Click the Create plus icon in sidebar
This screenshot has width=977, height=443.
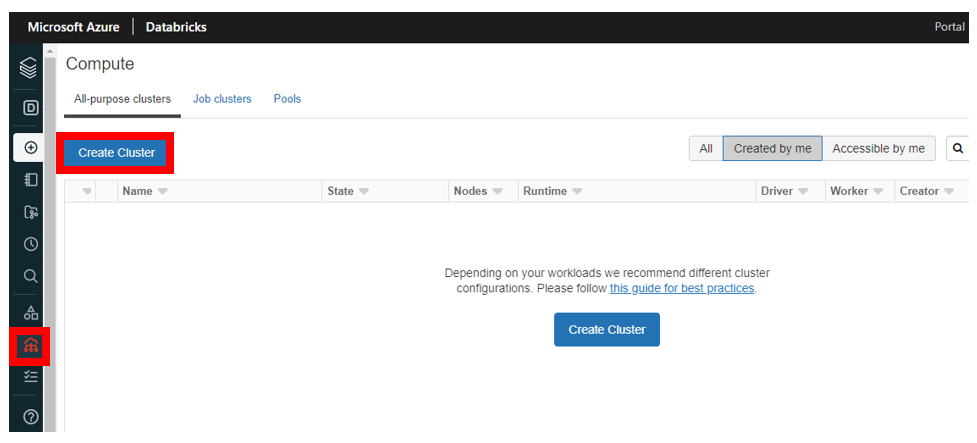coord(31,148)
